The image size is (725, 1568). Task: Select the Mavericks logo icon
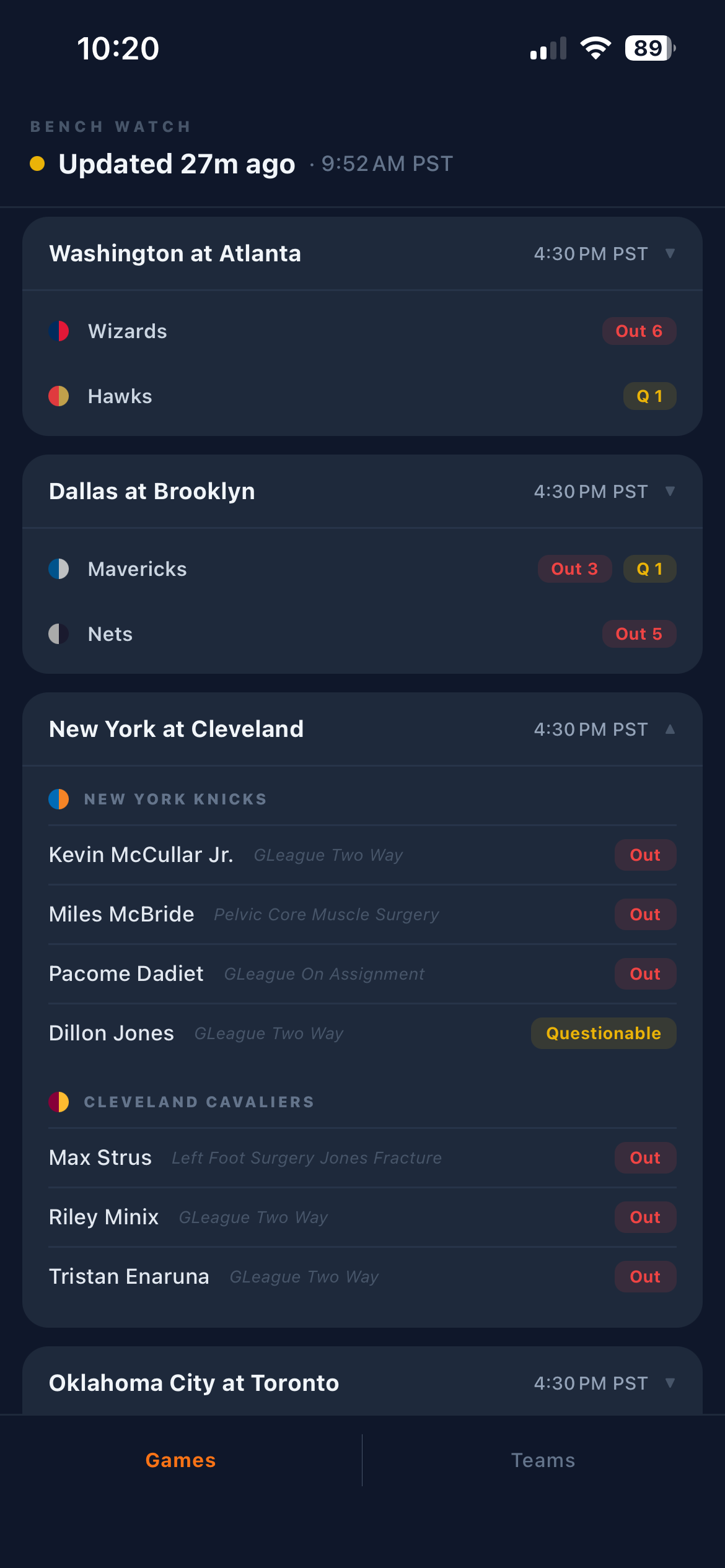coord(59,568)
